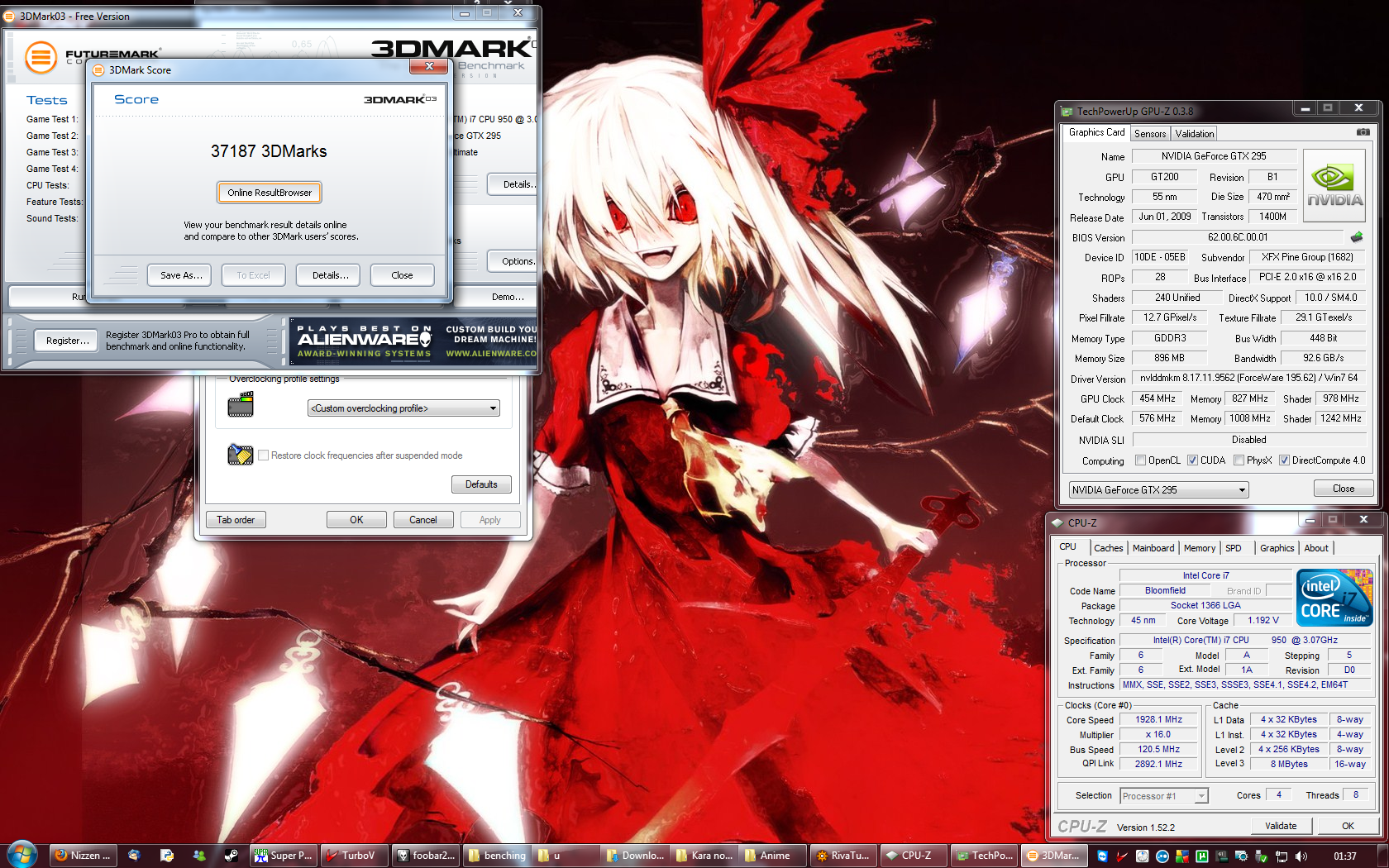Open the Caches tab in CPU-Z
This screenshot has width=1389, height=868.
pyautogui.click(x=1108, y=548)
